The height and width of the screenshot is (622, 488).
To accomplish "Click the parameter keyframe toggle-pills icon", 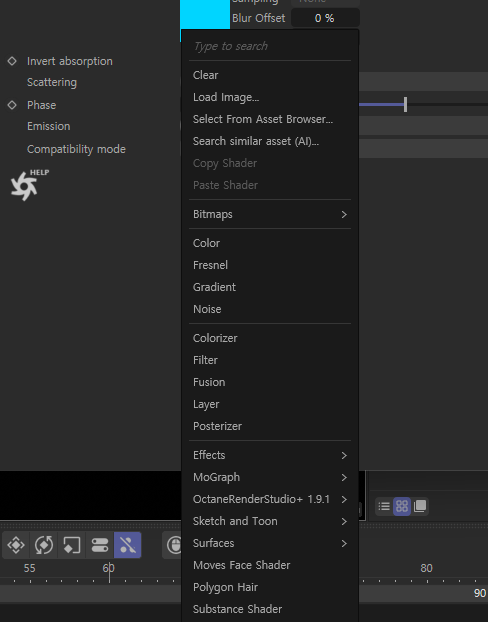I will [100, 545].
